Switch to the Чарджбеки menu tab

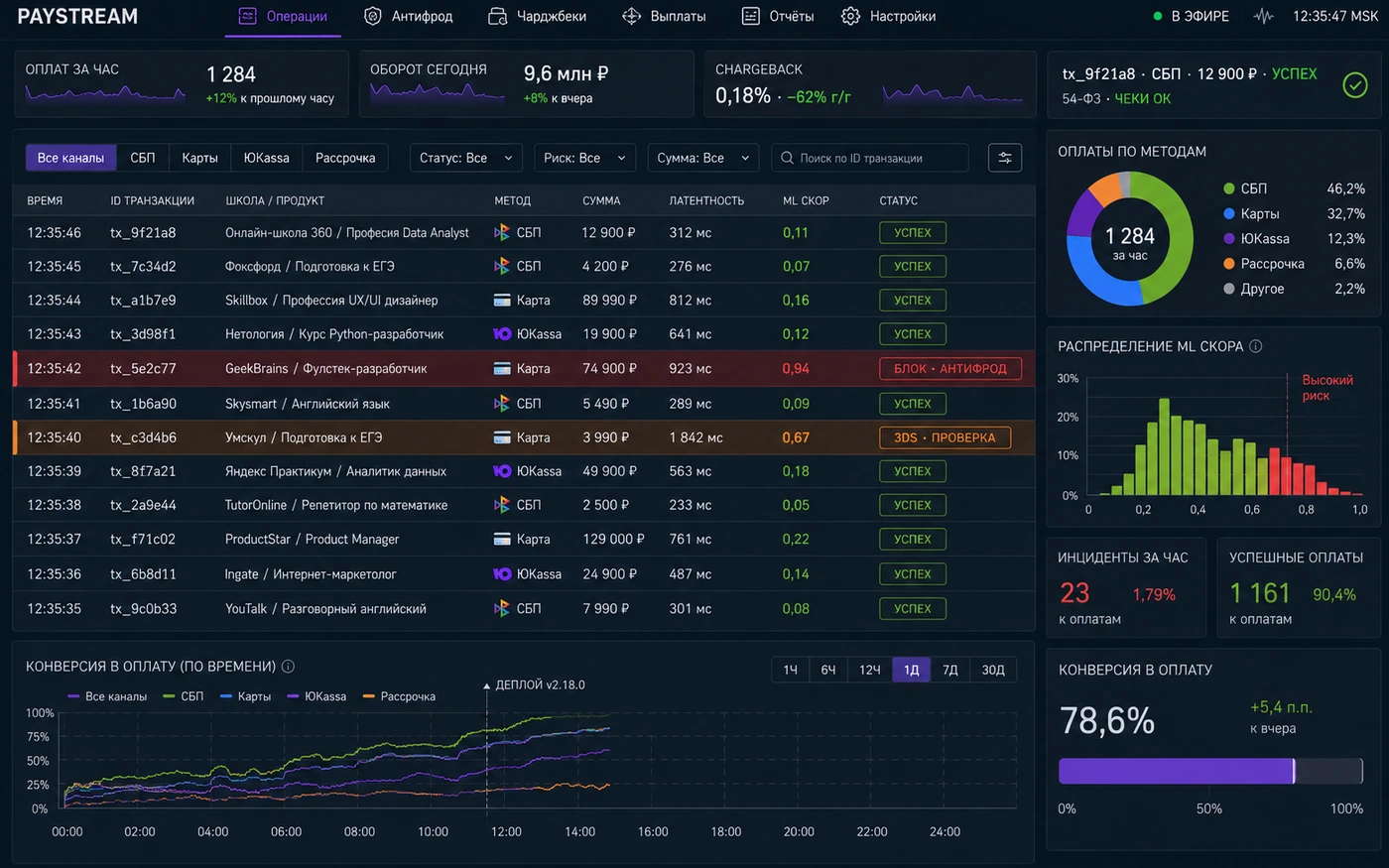pos(538,16)
